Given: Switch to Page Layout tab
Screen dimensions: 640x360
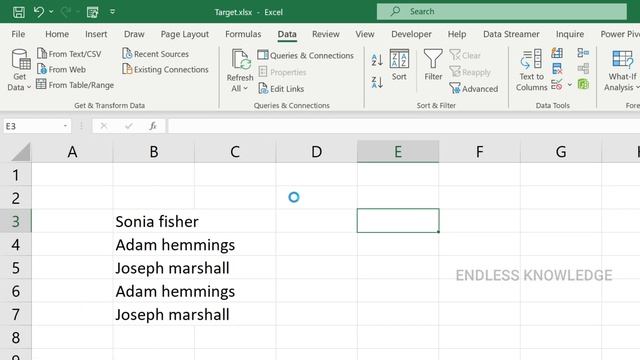Looking at the screenshot, I should pos(184,34).
